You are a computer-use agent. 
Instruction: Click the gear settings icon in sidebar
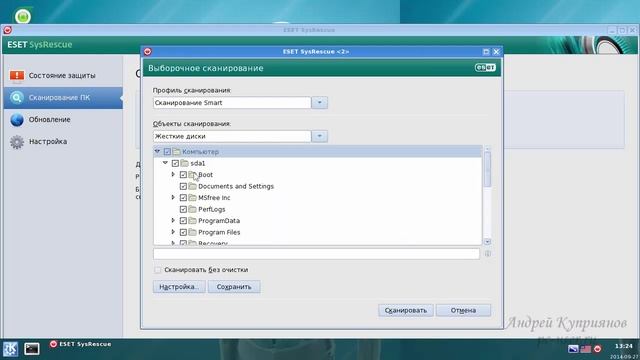(17, 142)
